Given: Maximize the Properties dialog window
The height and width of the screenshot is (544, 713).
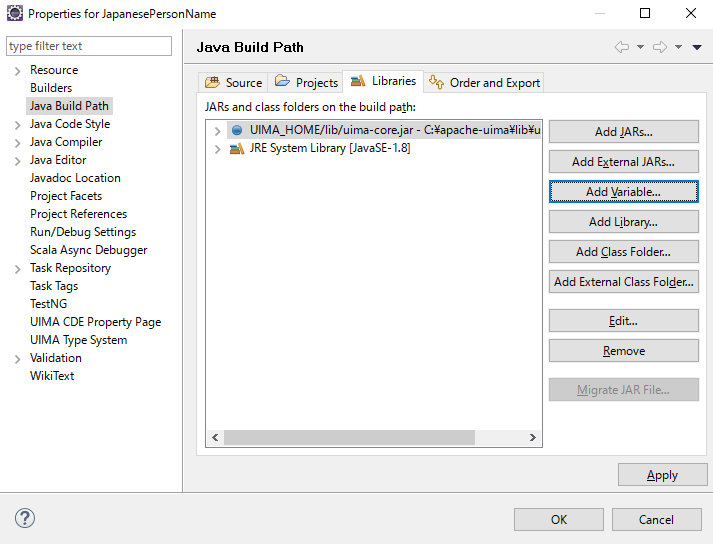Looking at the screenshot, I should coord(645,13).
